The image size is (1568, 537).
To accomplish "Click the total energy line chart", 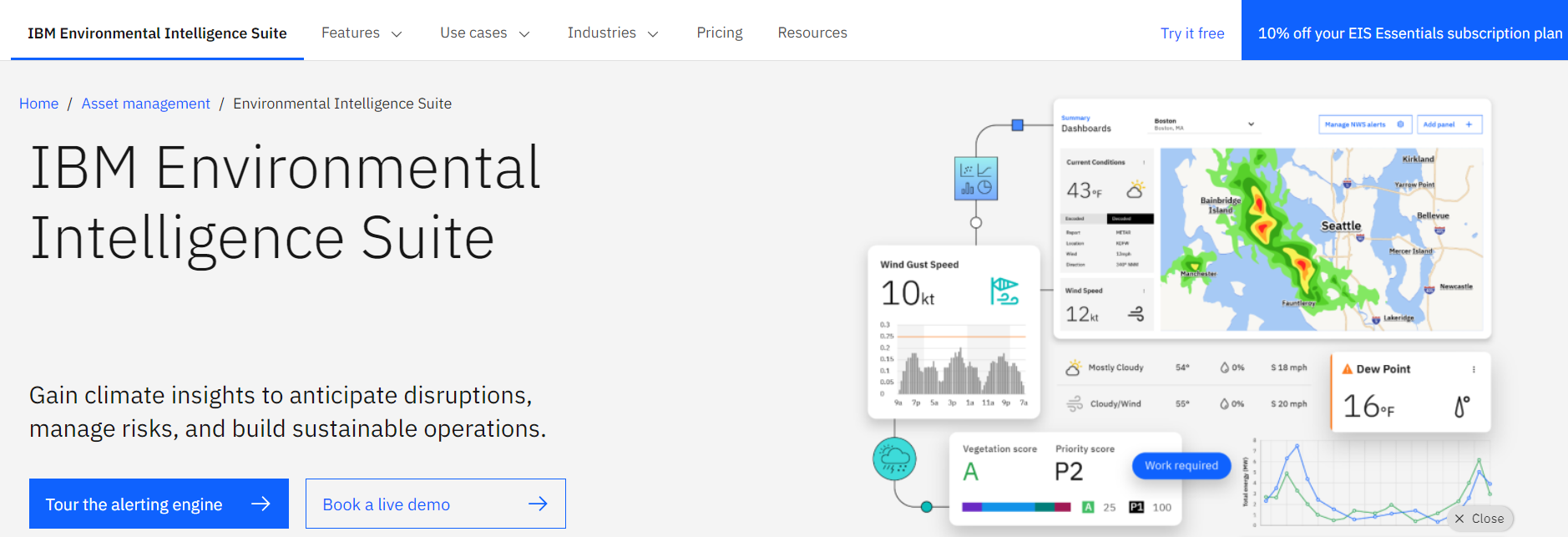I will 1371,482.
